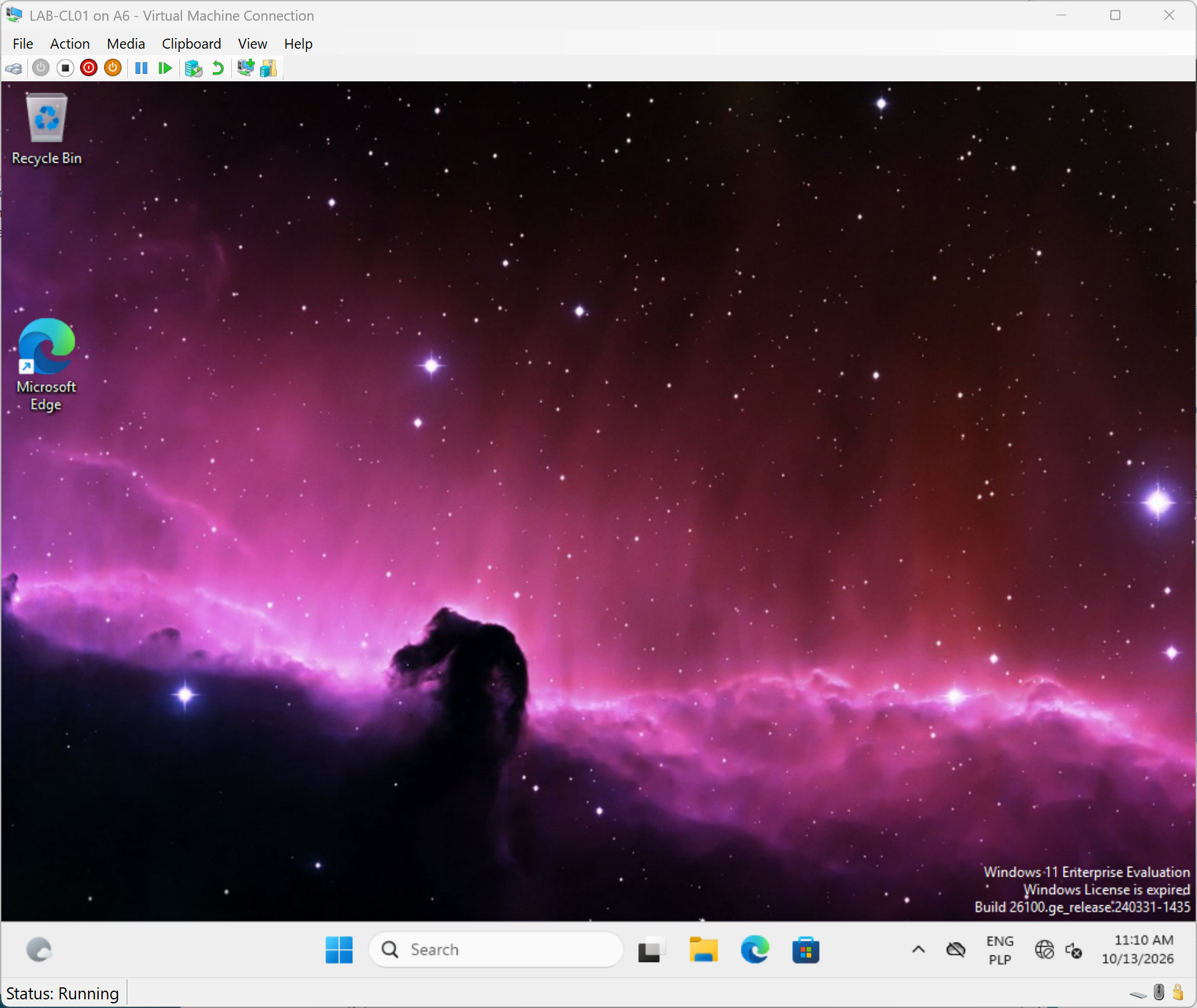The image size is (1197, 1008).
Task: Toggle Enhanced Session mode icon
Action: click(245, 67)
